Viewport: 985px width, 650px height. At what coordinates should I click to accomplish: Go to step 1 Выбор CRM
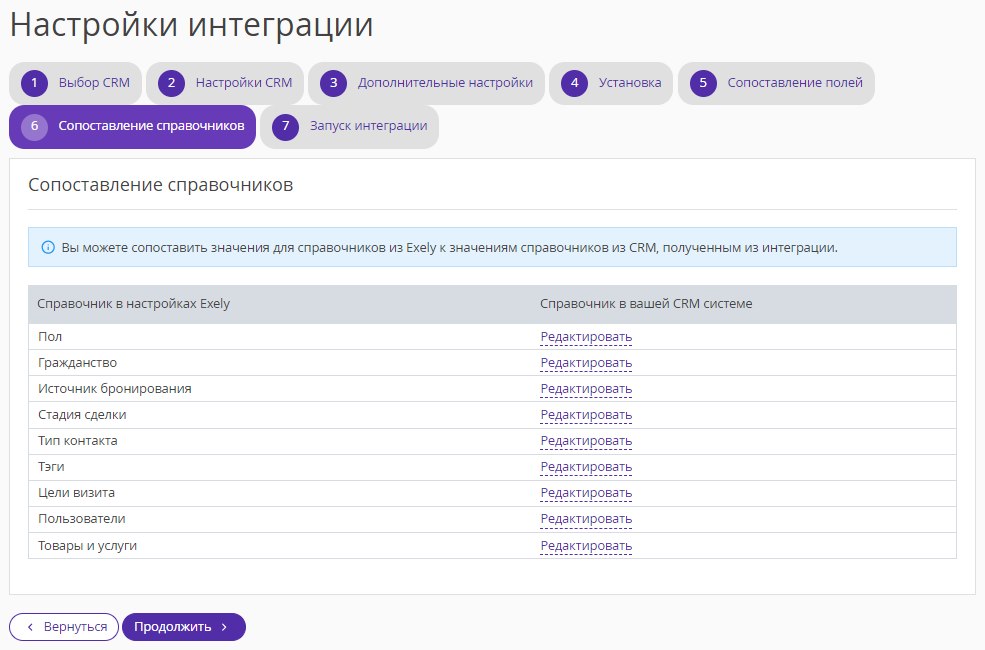coord(75,83)
